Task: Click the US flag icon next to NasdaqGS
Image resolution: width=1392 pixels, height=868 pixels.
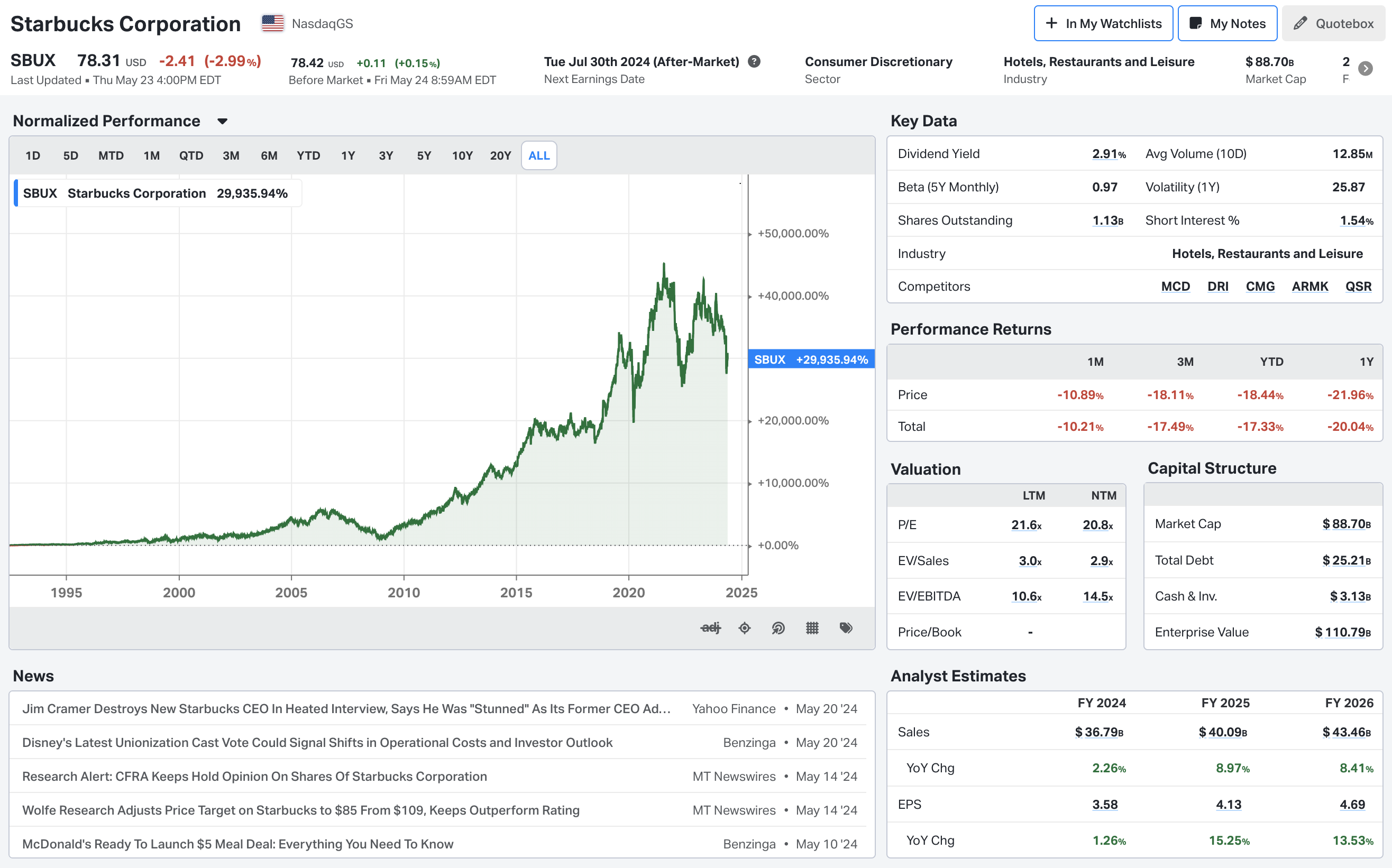Action: (273, 24)
